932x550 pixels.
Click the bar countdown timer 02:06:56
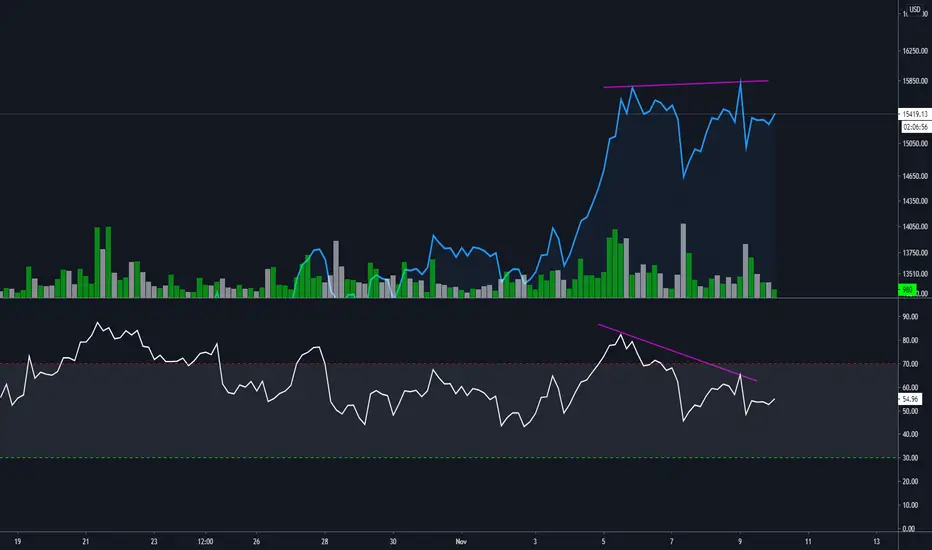pyautogui.click(x=915, y=127)
